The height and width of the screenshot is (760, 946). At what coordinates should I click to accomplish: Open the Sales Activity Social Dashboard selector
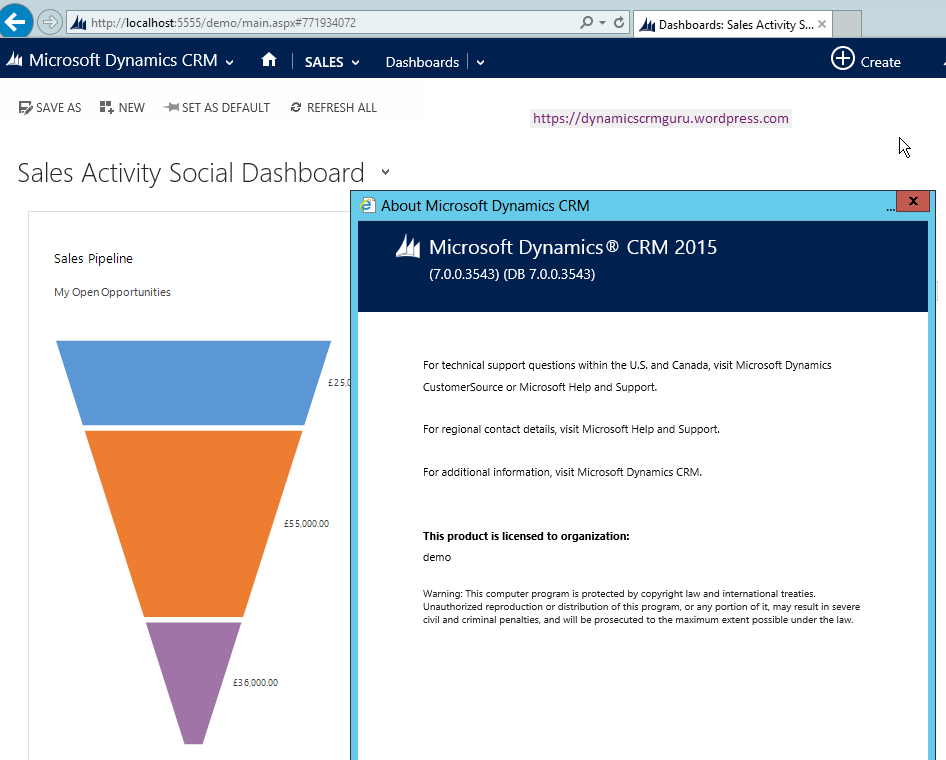[x=386, y=173]
